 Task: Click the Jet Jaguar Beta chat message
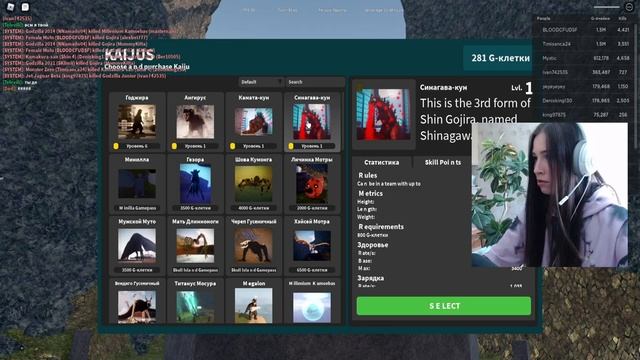[84, 76]
